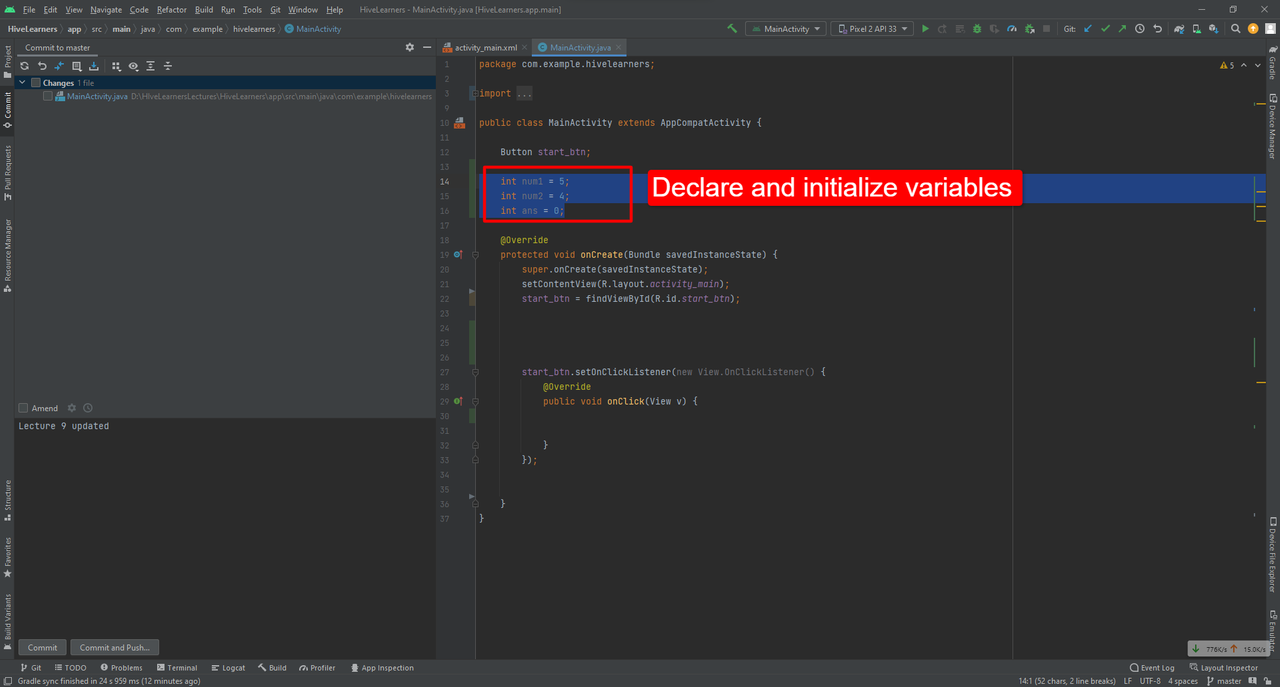Open the SDK Manager toolbar icon
Viewport: 1280px width, 687px height.
click(1213, 29)
